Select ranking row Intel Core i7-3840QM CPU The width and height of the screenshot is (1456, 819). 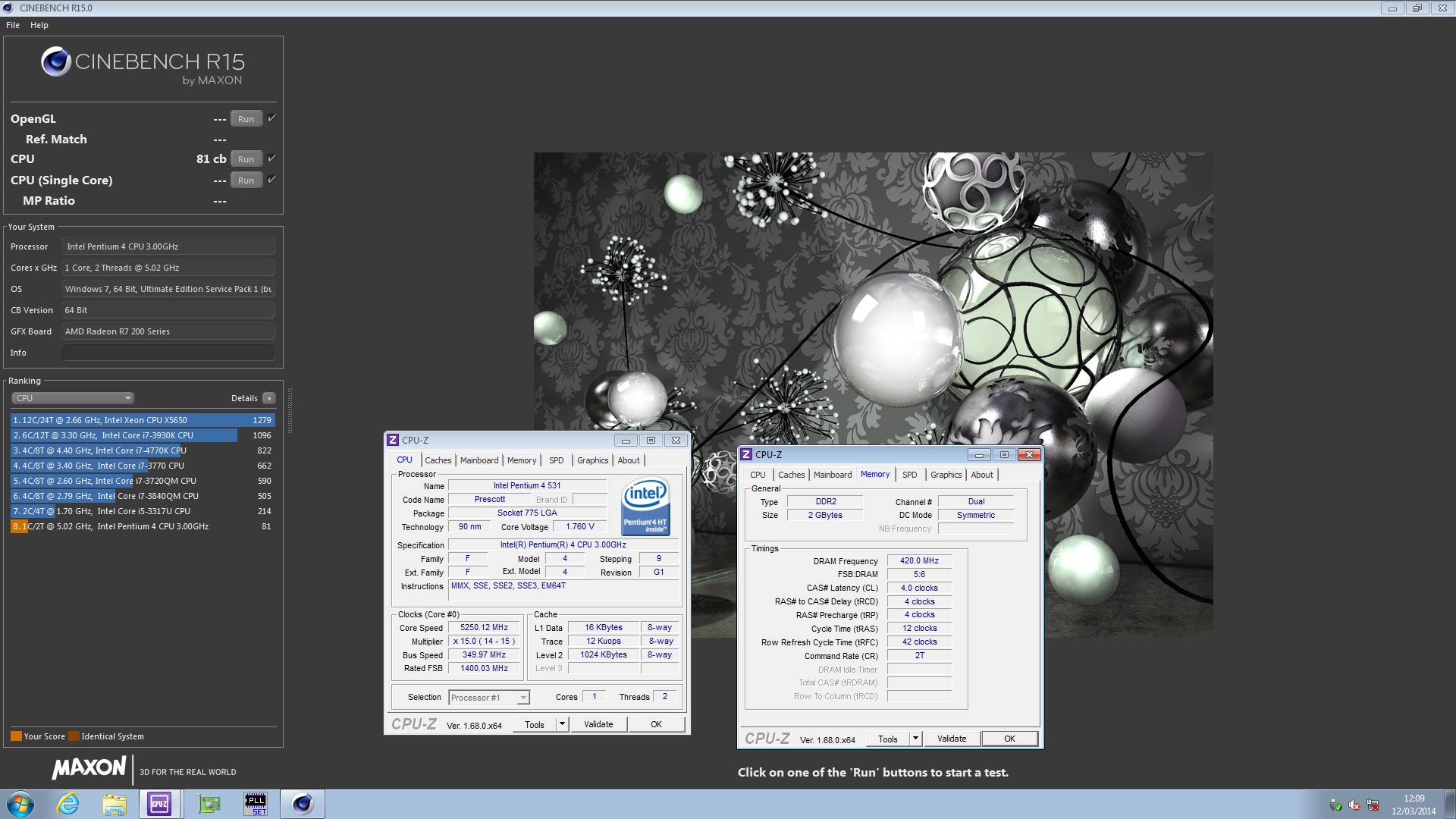[x=143, y=496]
